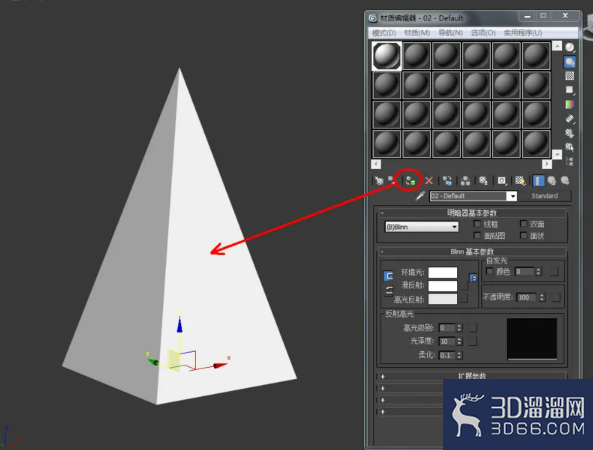The height and width of the screenshot is (450, 593).
Task: Click the map button beside 漫反射 swatch
Action: [x=464, y=286]
